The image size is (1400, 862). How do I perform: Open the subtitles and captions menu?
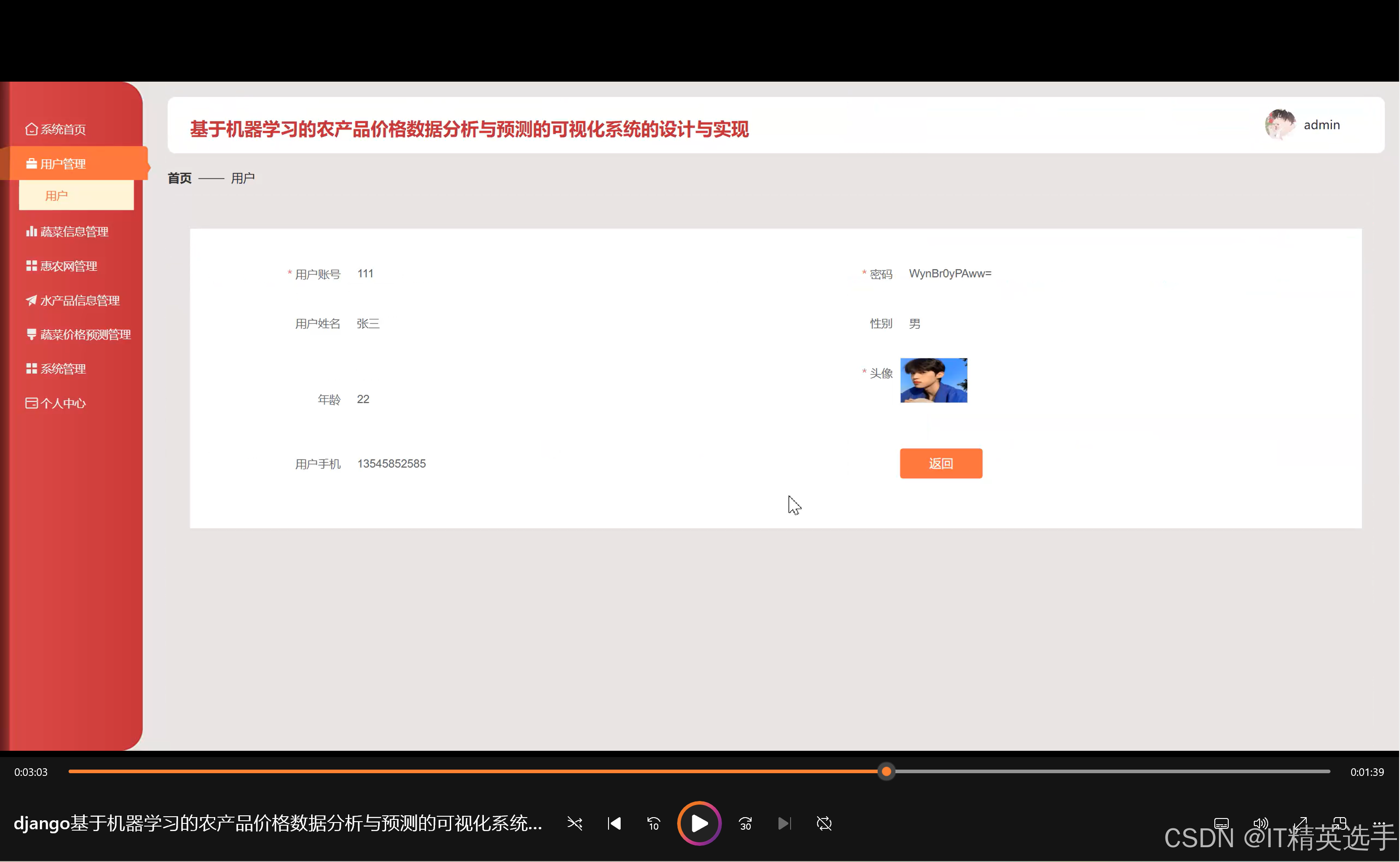[1221, 823]
